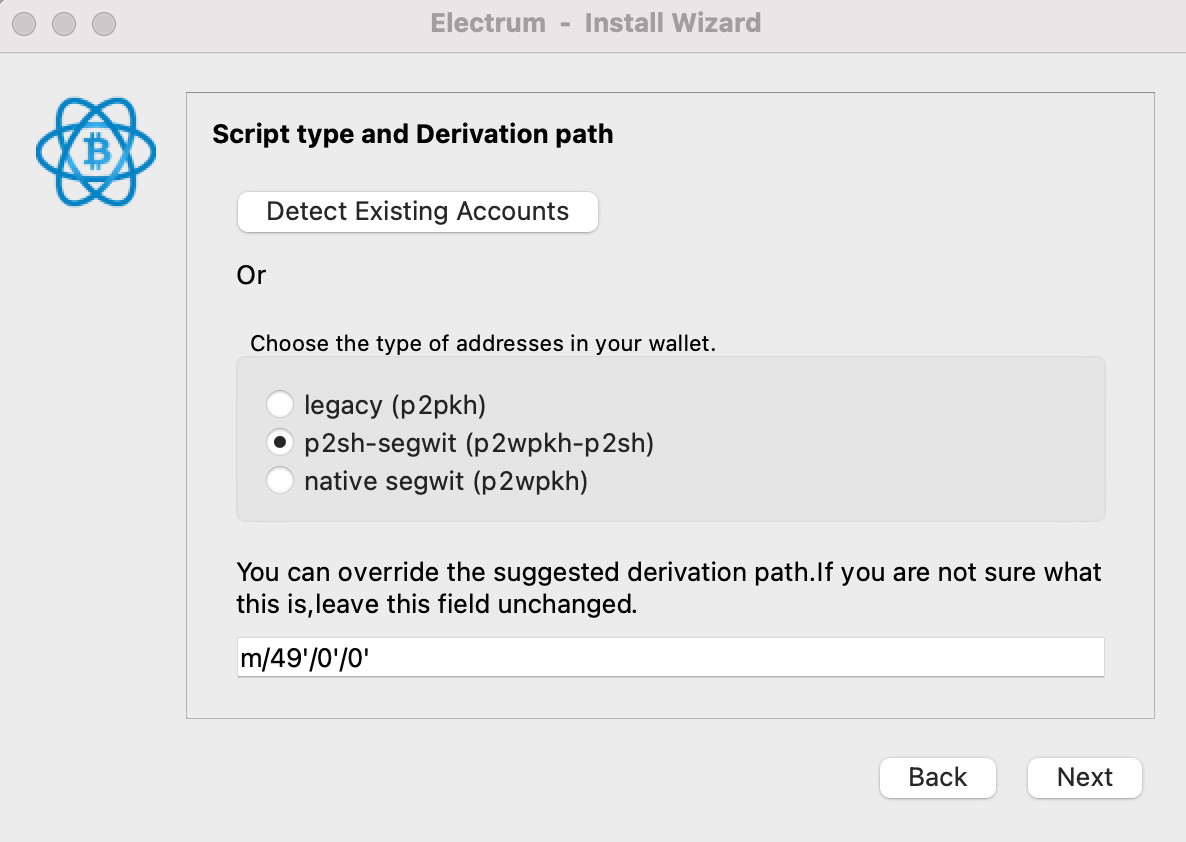Click the Choose the type of addresses label

pos(483,343)
